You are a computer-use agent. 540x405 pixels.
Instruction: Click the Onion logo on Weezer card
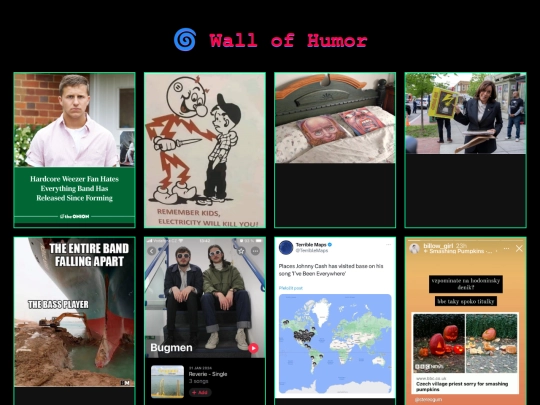[x=74, y=216]
